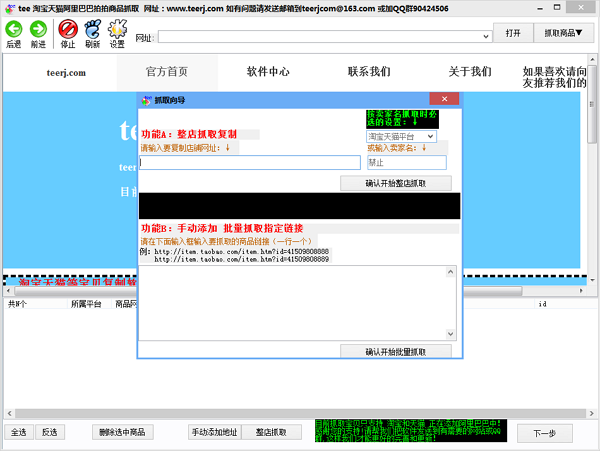The height and width of the screenshot is (451, 600).
Task: Click 确认开始整店抓取 button
Action: coord(396,183)
